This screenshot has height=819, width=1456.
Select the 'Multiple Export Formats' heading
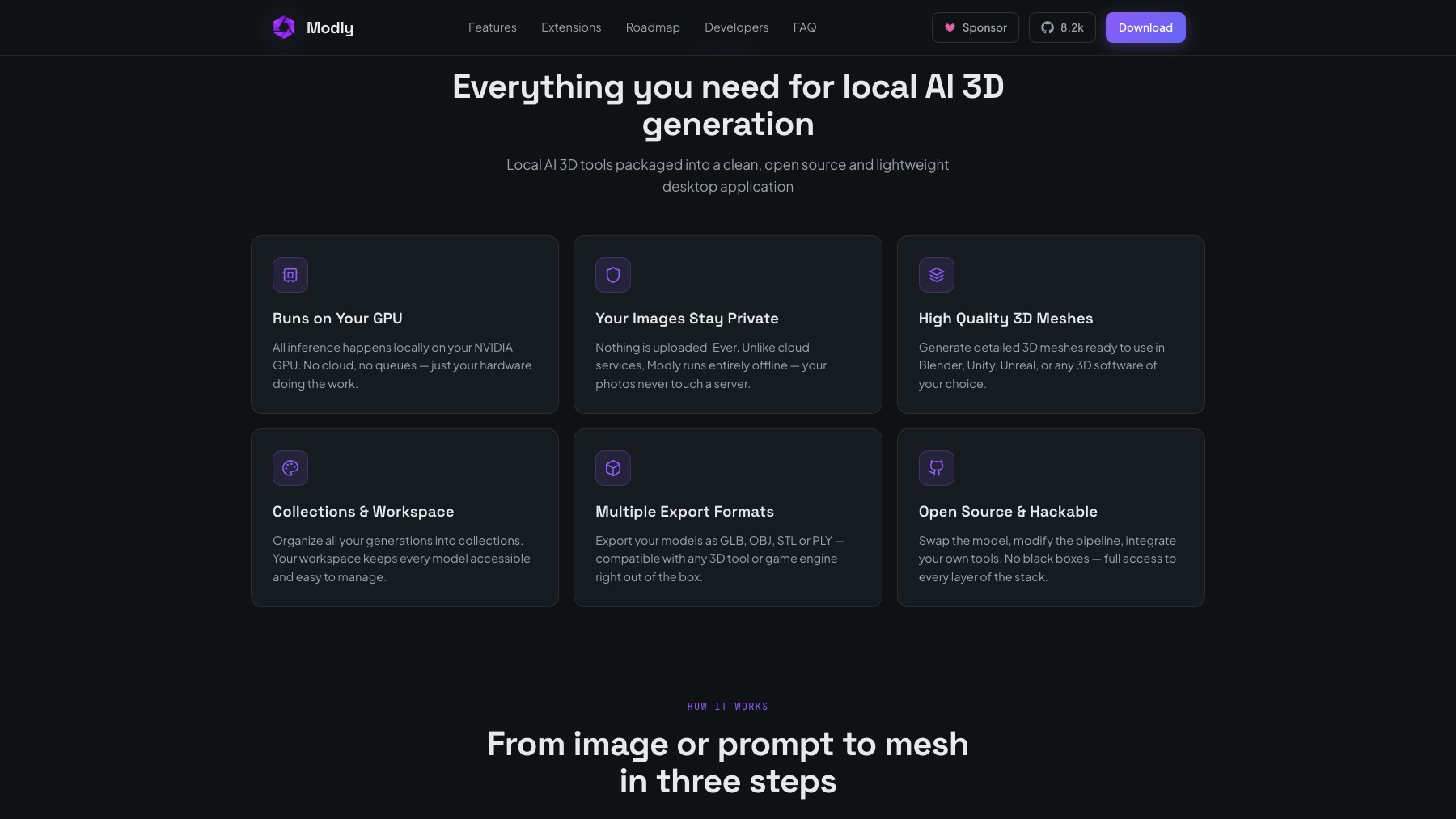point(684,512)
